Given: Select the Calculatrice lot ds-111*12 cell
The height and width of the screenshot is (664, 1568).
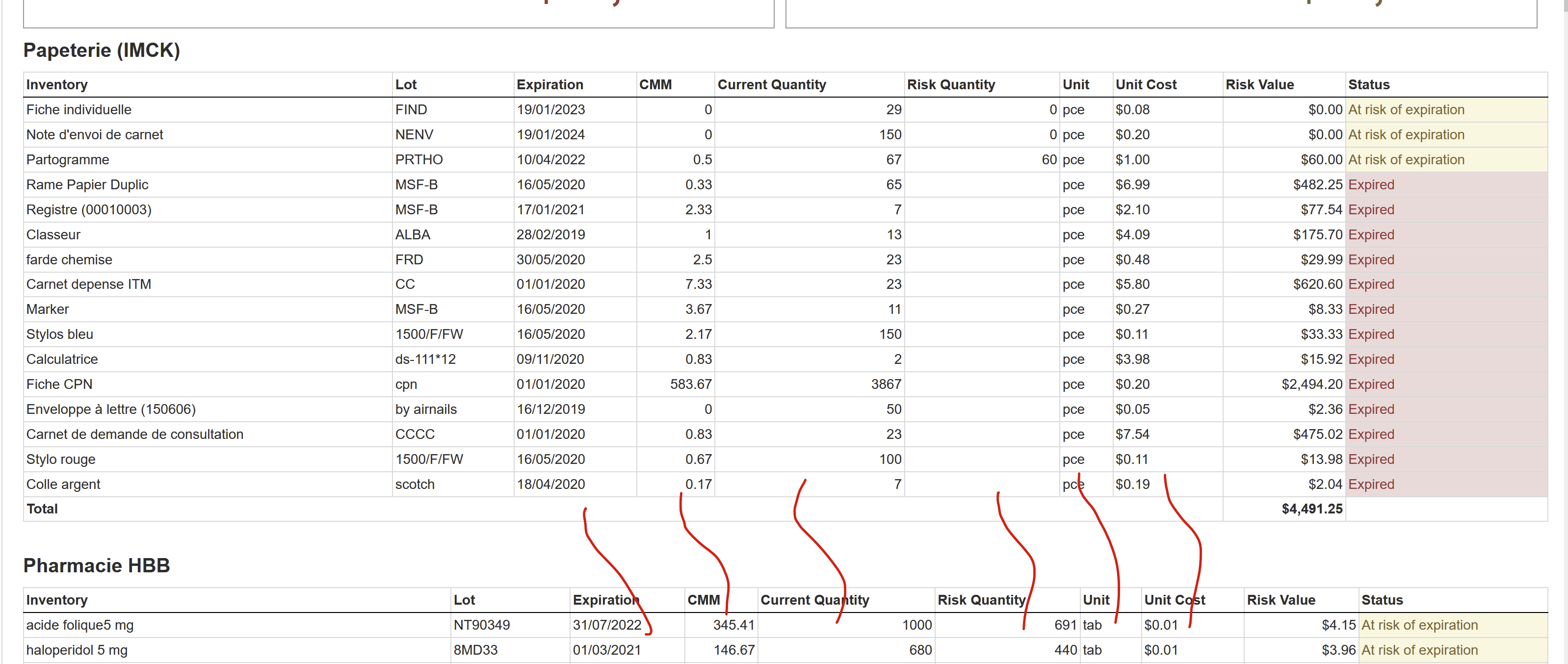Looking at the screenshot, I should click(x=426, y=359).
